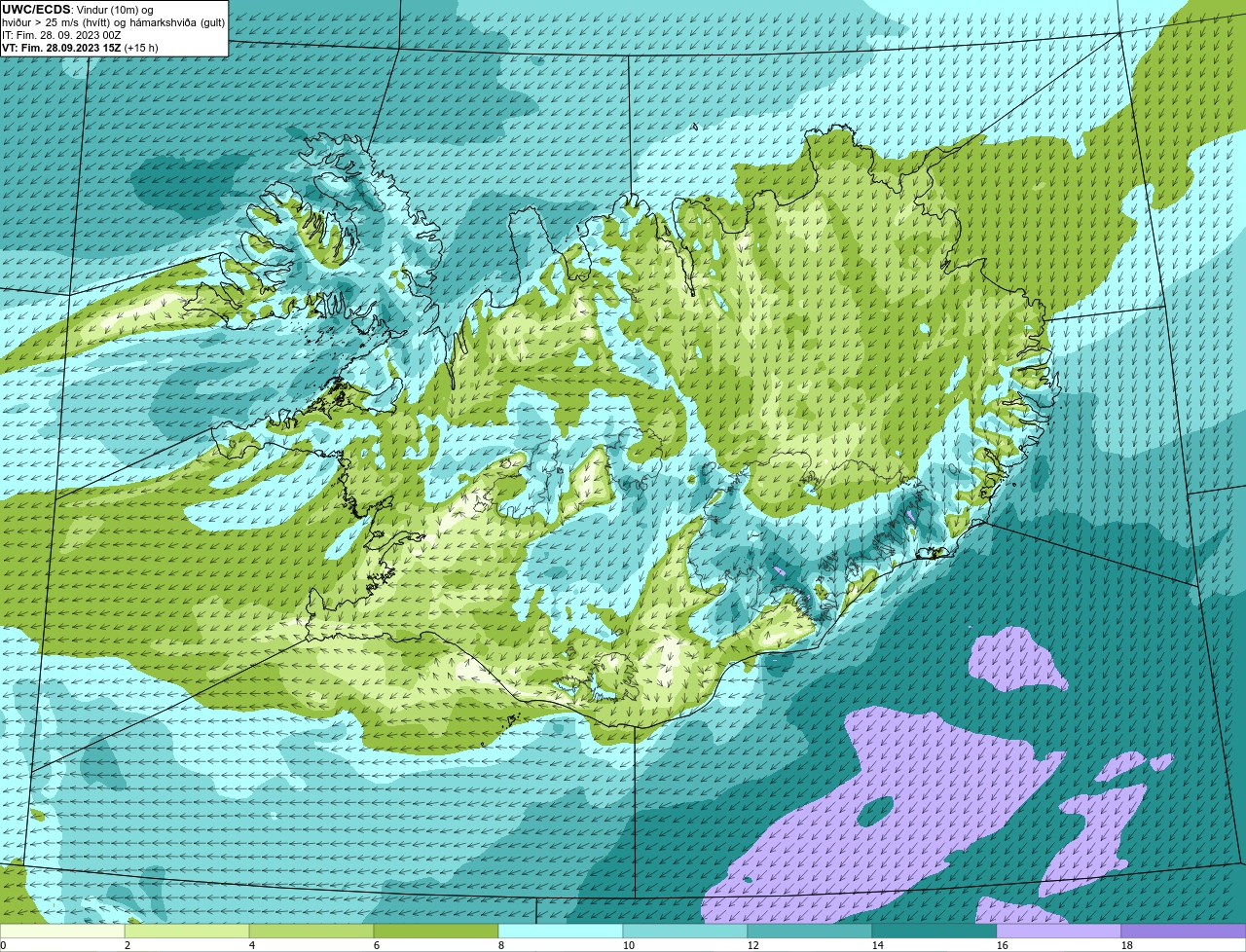
Task: Click the '6' label on the wind scale
Action: pyautogui.click(x=377, y=945)
